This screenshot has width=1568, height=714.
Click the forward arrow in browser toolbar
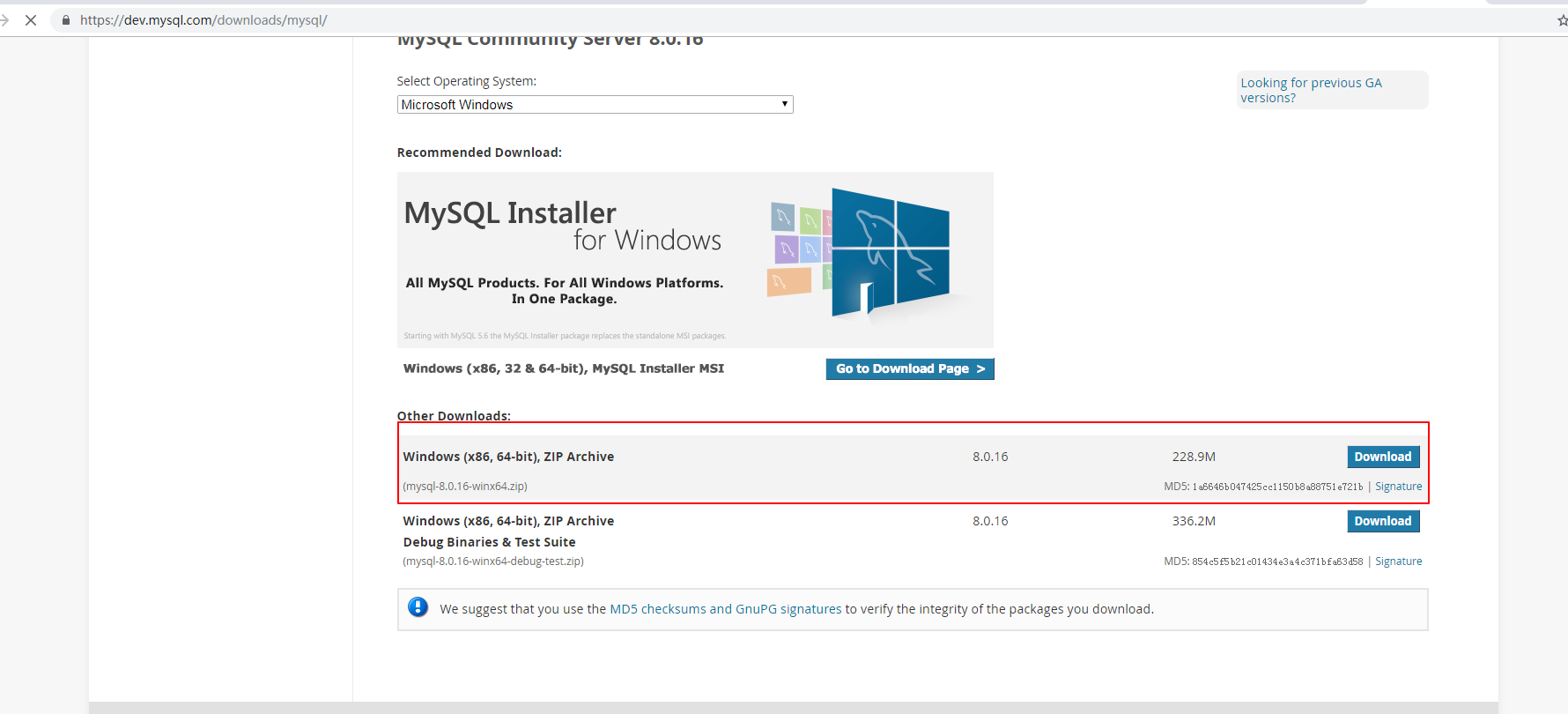click(4, 19)
